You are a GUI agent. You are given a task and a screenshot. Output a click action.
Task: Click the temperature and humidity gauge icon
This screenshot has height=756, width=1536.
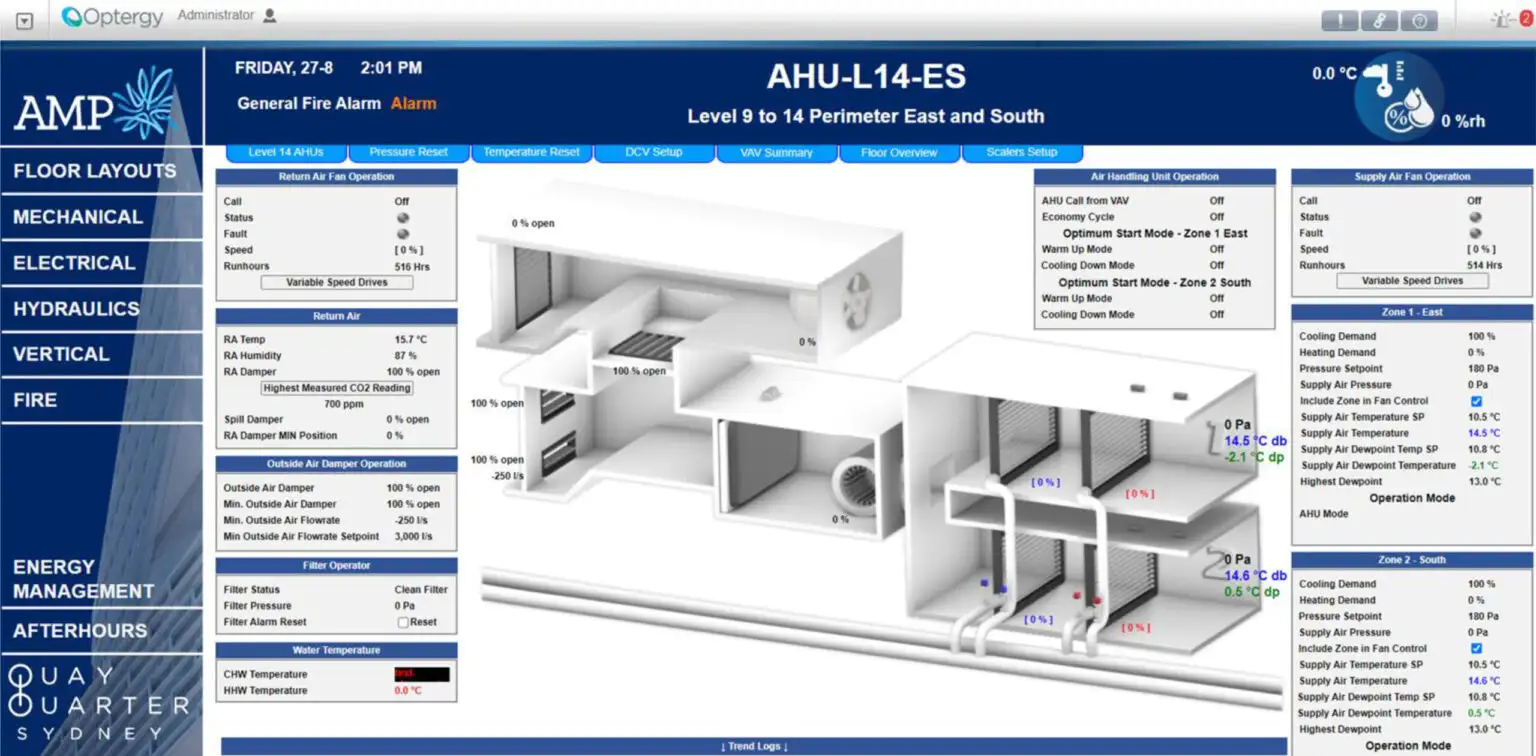1398,97
